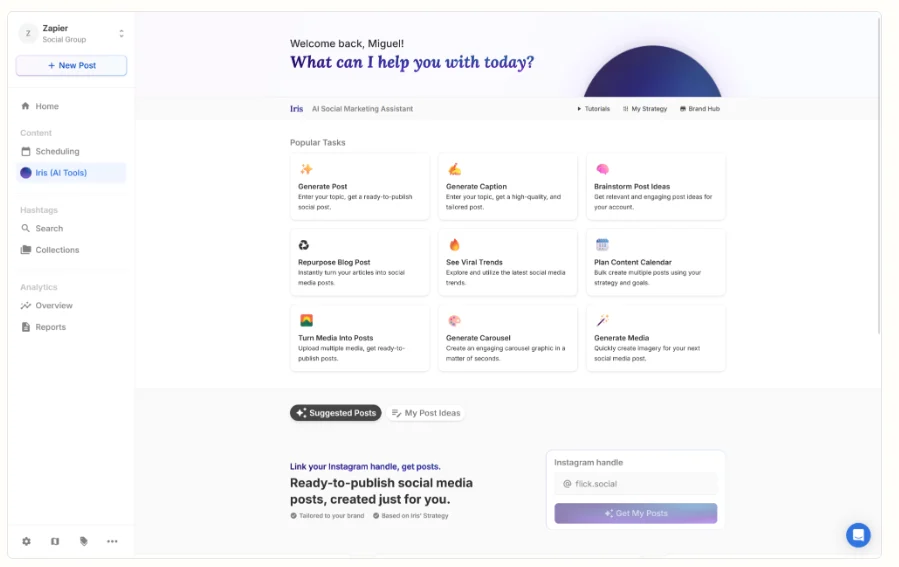Click the Brainstorm Post Ideas brain icon
The image size is (899, 567).
tap(602, 169)
